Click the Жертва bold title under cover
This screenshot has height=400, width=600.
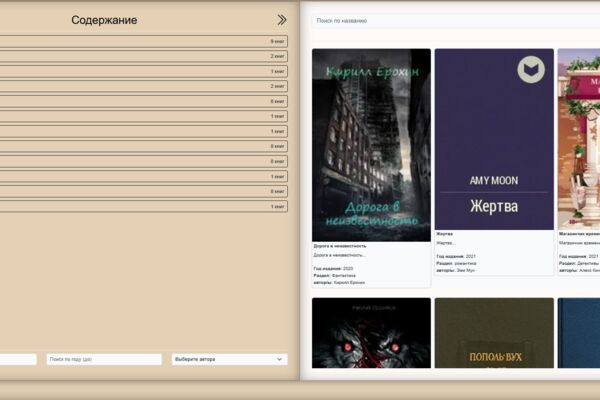pos(444,234)
